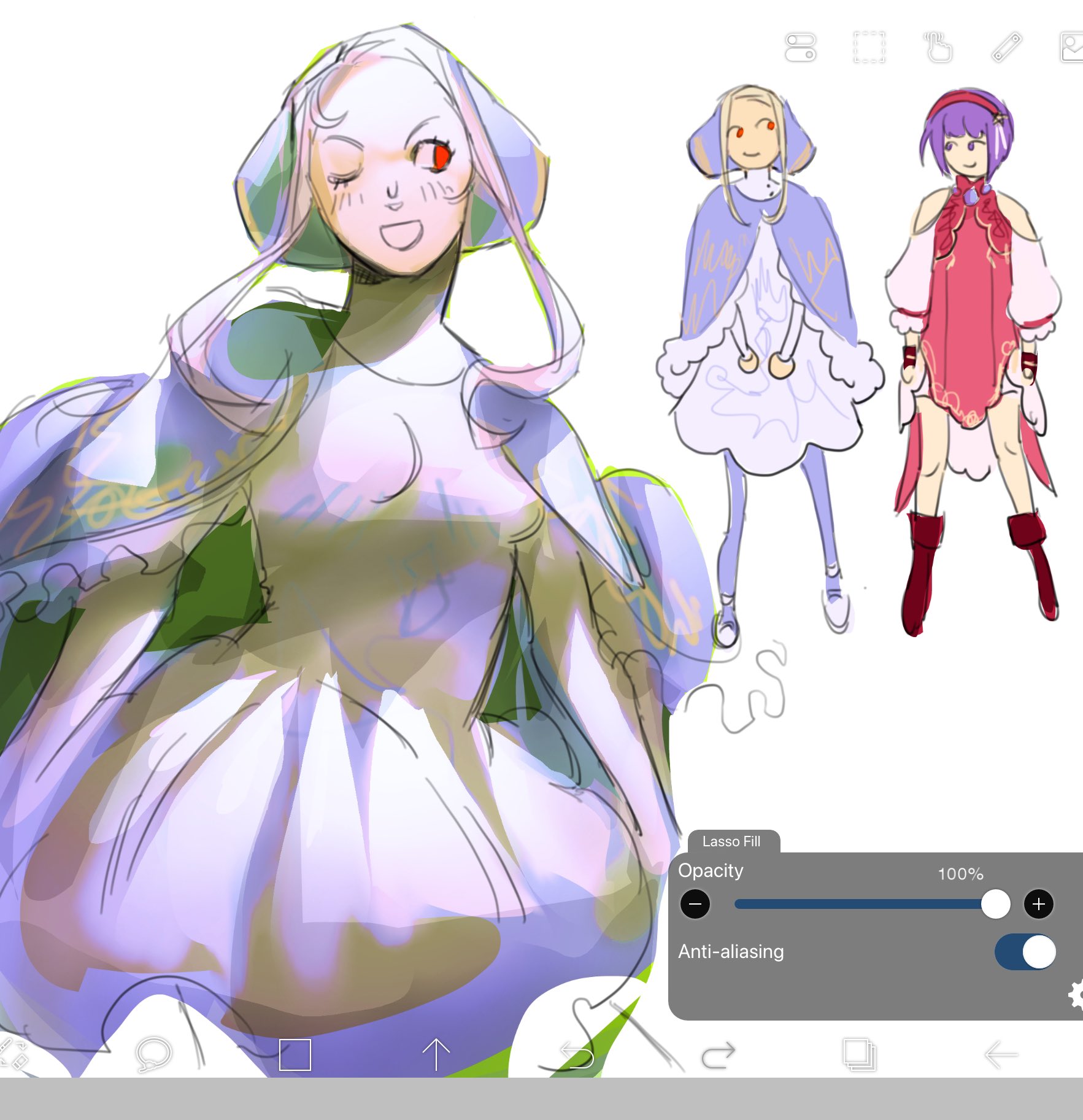Image resolution: width=1083 pixels, height=1120 pixels.
Task: Switch brush and eraser icon at bottom left
Action: click(x=13, y=1056)
